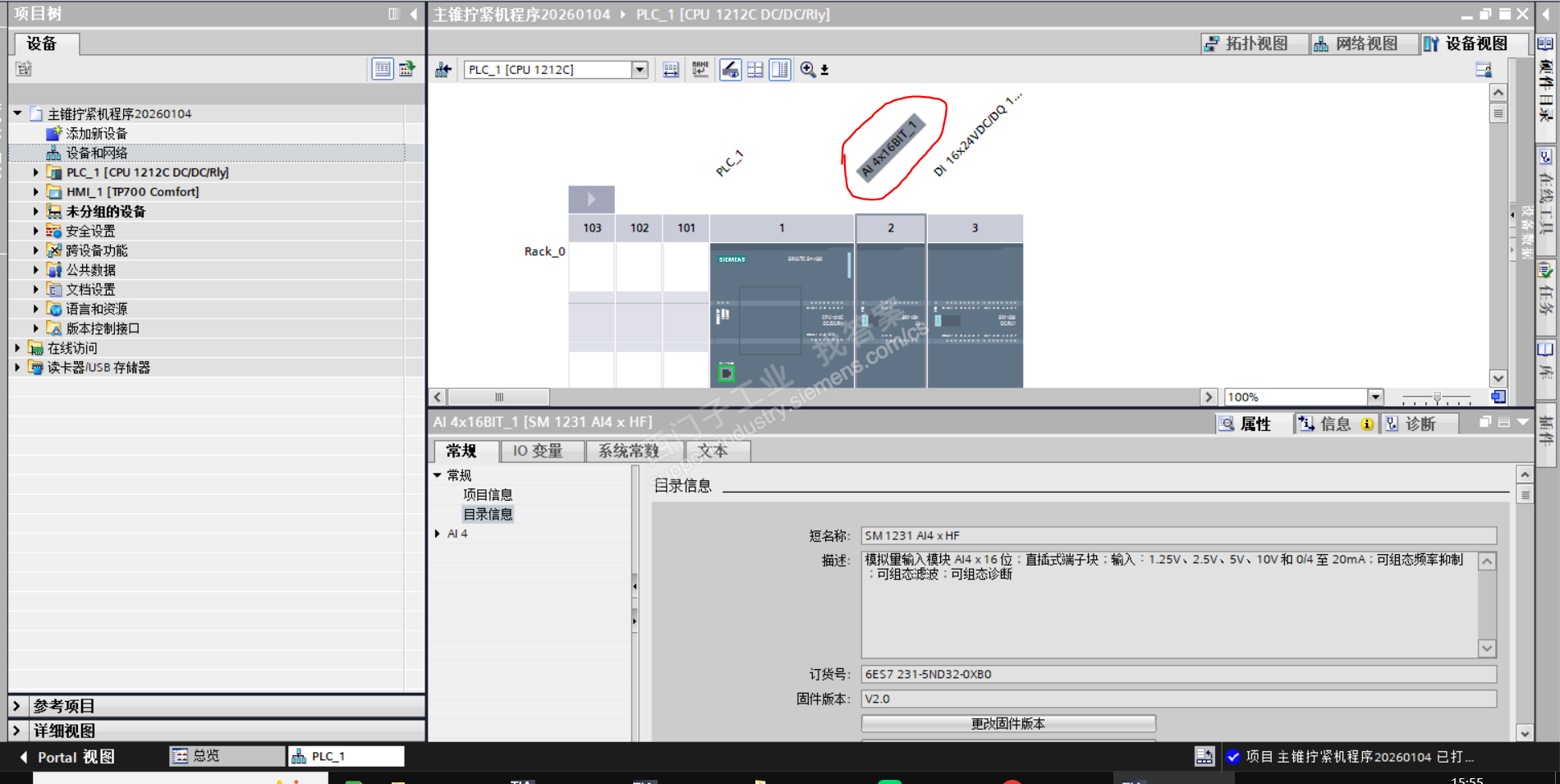The image size is (1560, 784).
Task: Click the 短名称 field SM 1231 AI4 x HF
Action: (1178, 535)
